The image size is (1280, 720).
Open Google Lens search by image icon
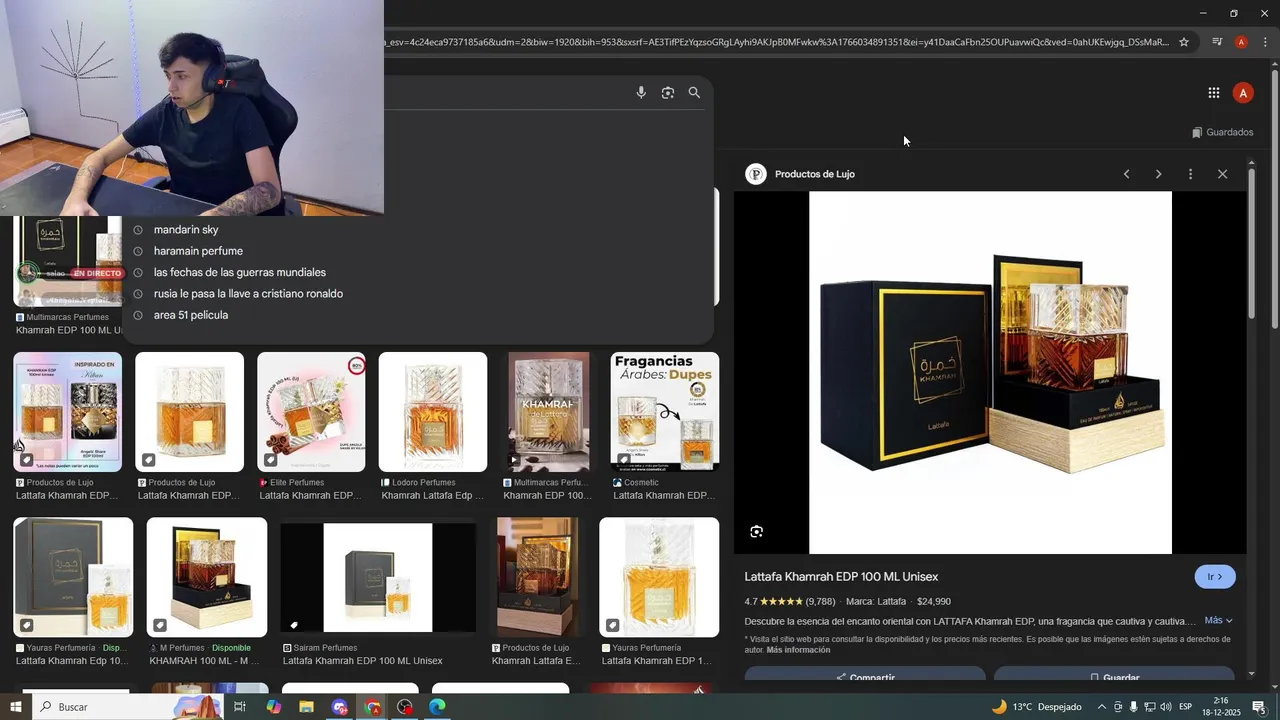click(668, 92)
